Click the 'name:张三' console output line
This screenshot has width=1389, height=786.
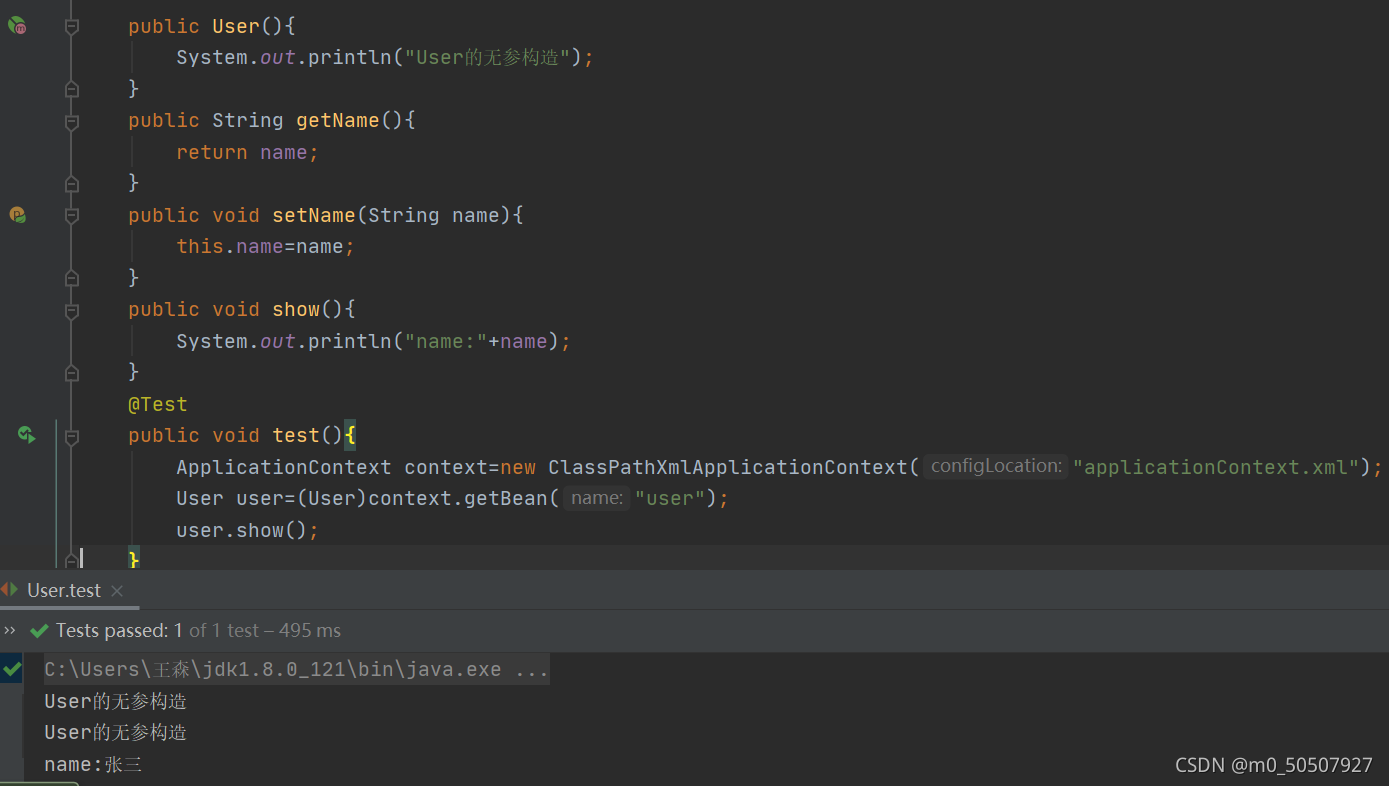click(x=93, y=765)
